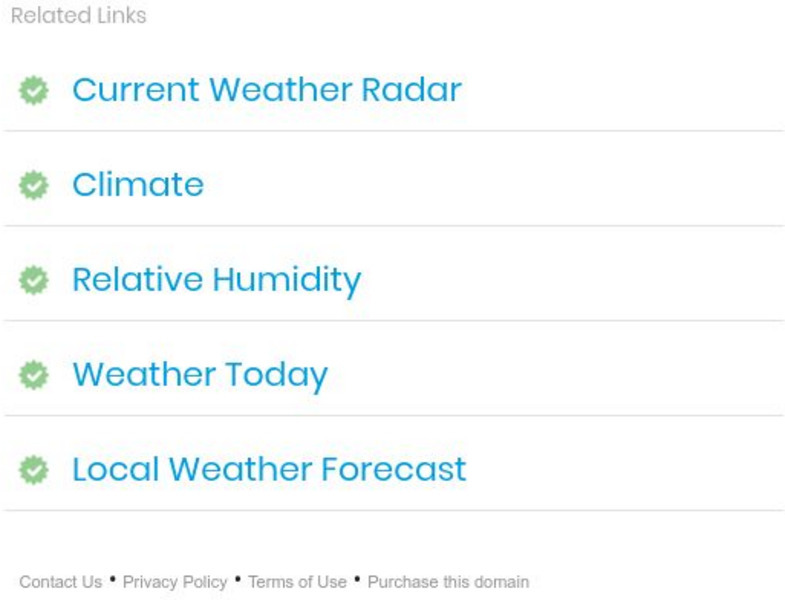Click the Related Links heading
The height and width of the screenshot is (600, 785).
(x=78, y=16)
